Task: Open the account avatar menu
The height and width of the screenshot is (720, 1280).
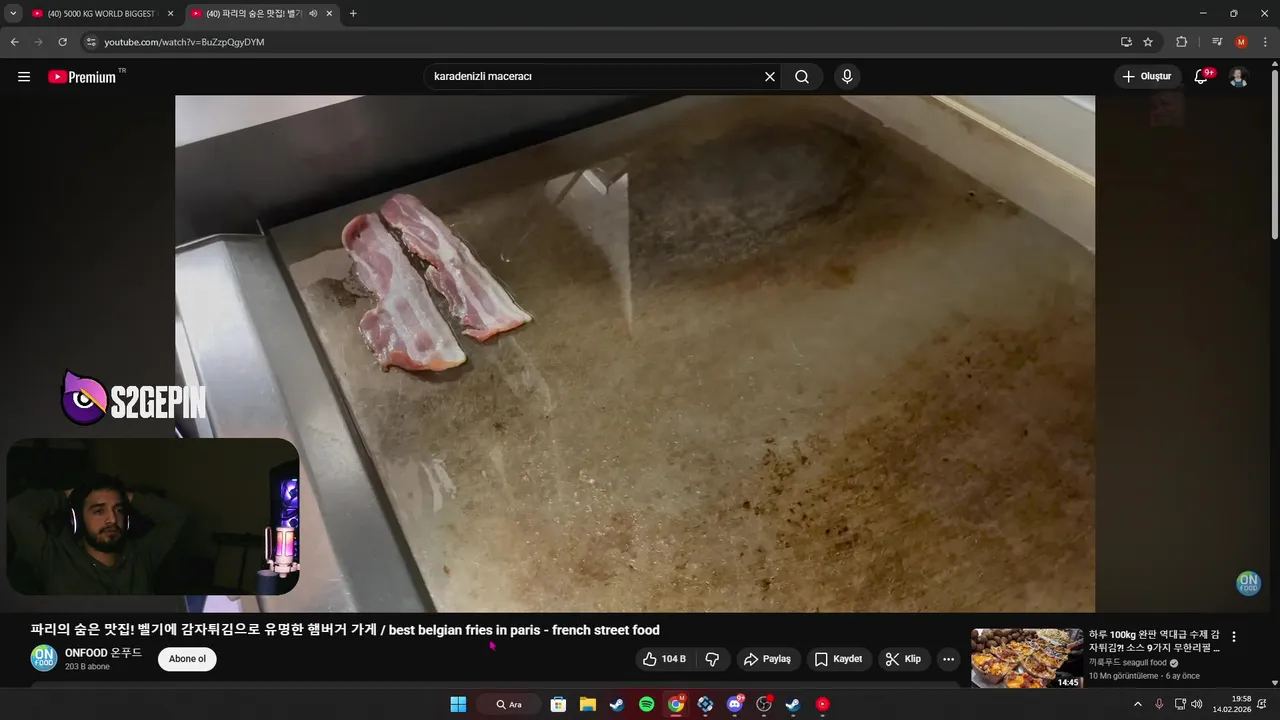Action: click(x=1238, y=77)
